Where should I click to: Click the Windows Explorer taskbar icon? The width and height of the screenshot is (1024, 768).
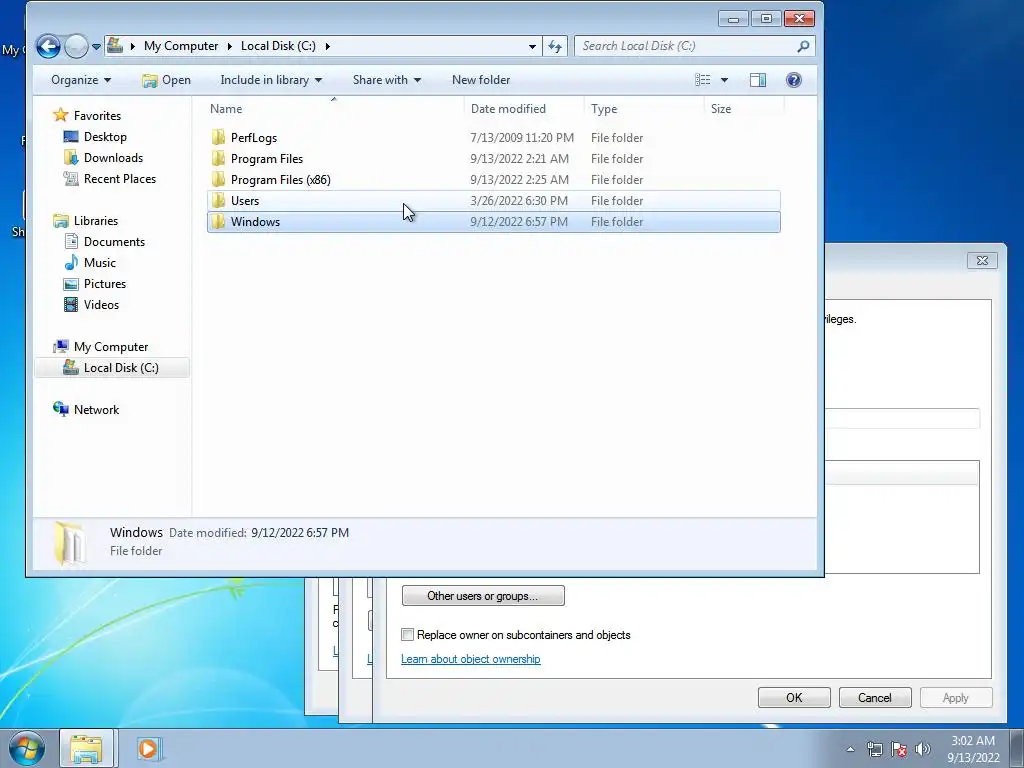[86, 748]
